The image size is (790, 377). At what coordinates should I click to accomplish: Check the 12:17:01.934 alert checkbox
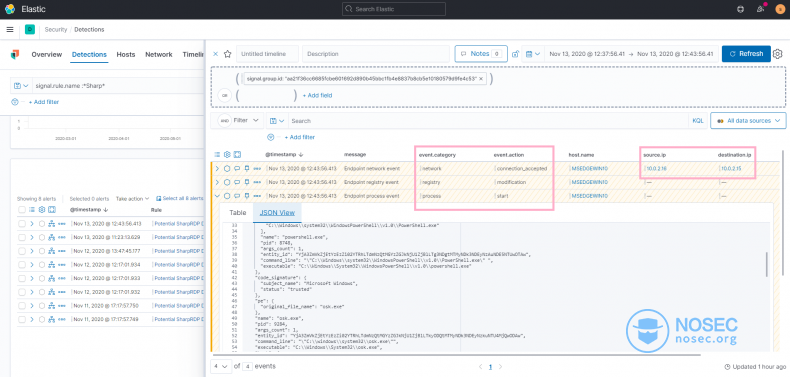click(22, 265)
